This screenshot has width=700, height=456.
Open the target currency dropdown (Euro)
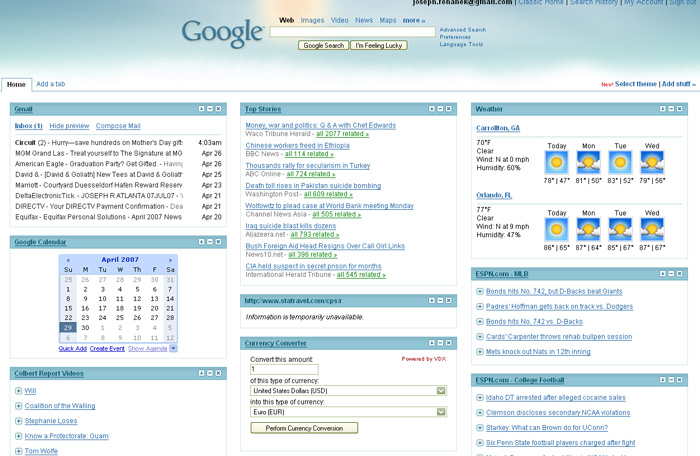tap(441, 412)
